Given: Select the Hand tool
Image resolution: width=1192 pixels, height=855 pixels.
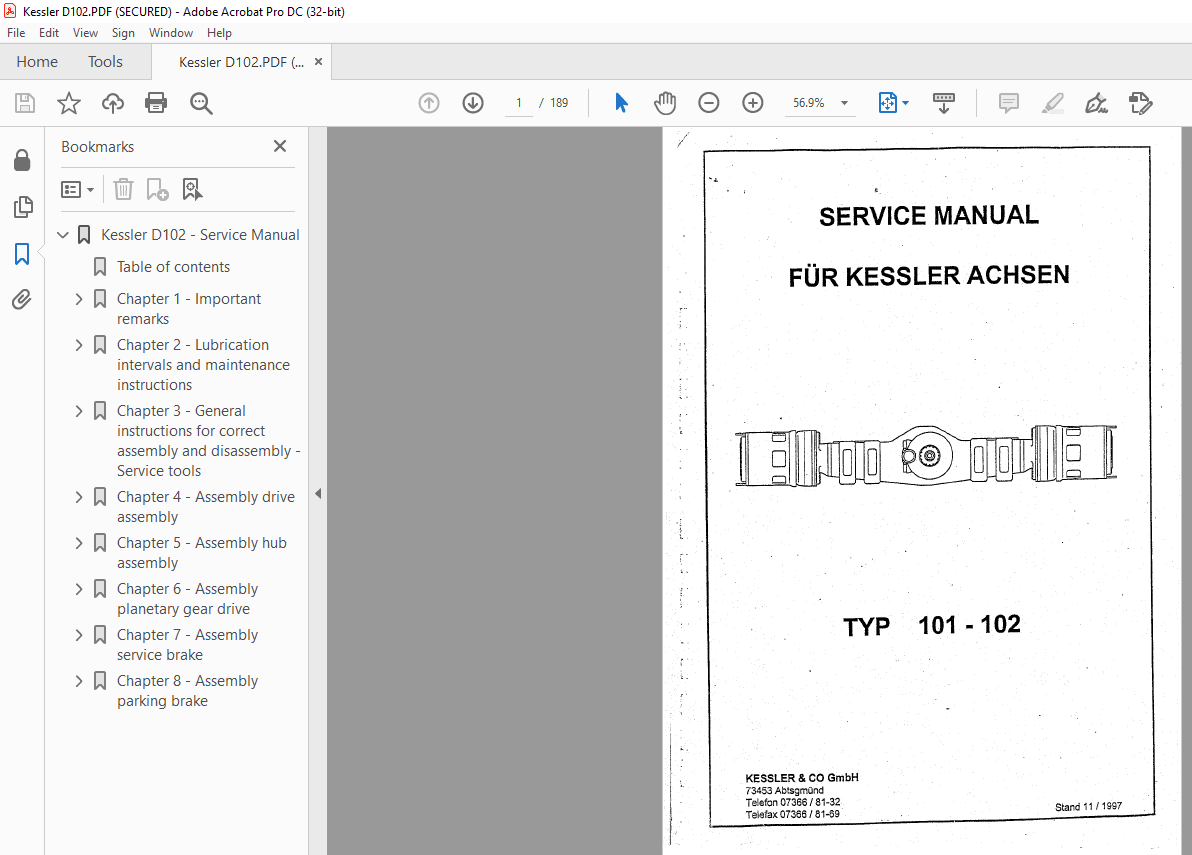Looking at the screenshot, I should (664, 102).
